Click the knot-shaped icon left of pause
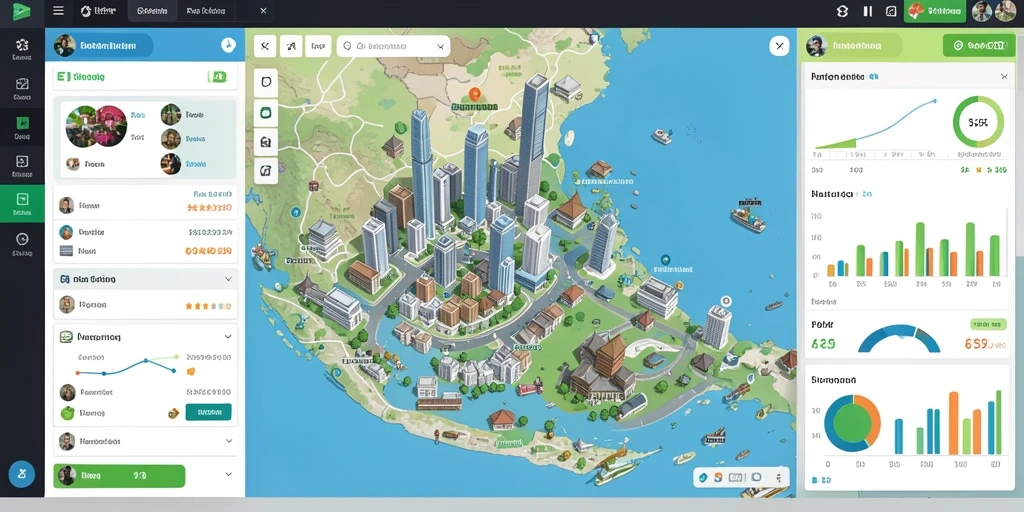 tap(842, 10)
